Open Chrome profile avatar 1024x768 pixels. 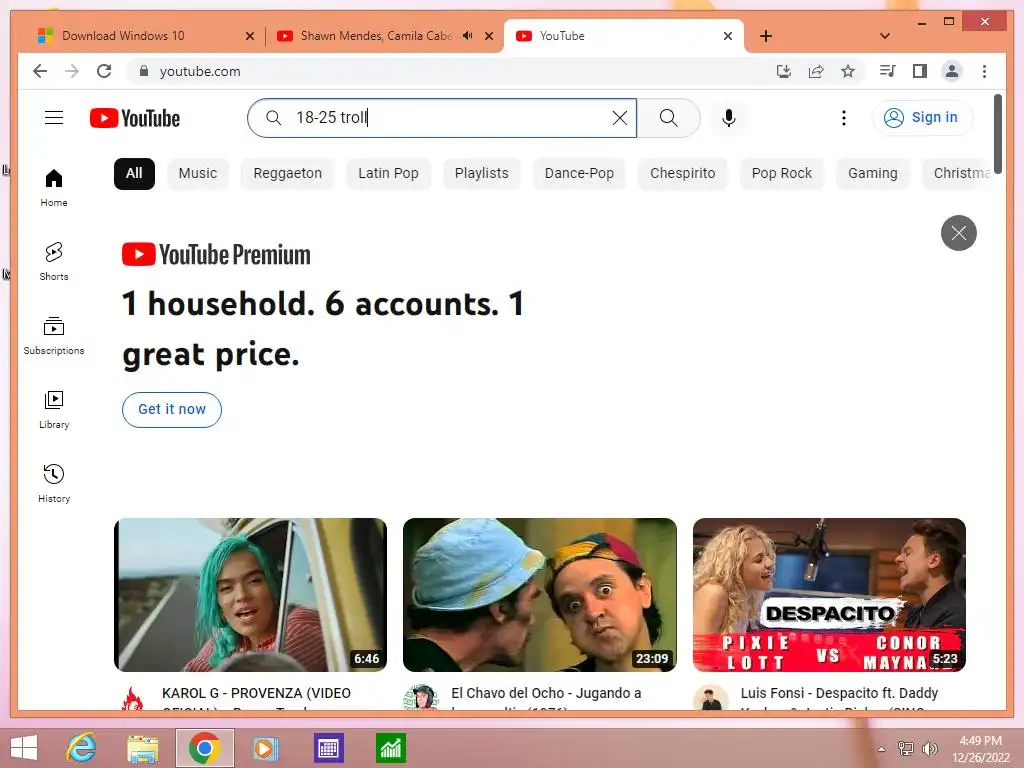coord(952,71)
